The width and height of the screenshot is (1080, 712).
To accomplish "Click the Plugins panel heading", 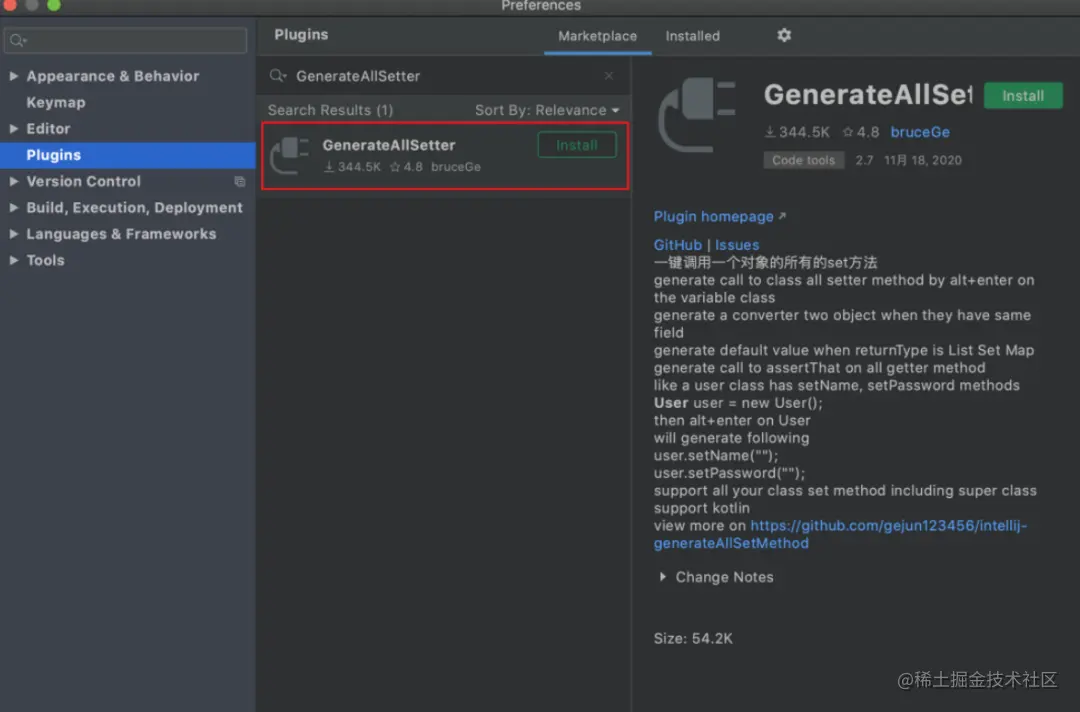I will click(301, 34).
